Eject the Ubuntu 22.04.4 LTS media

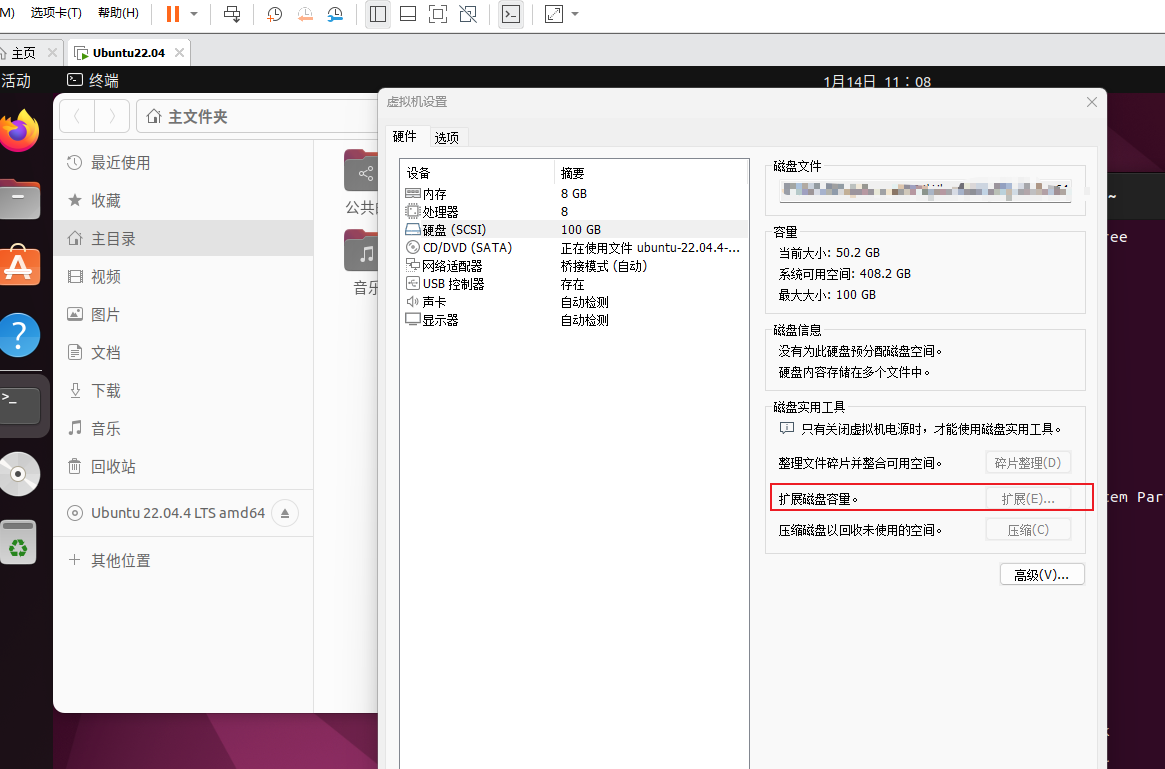[x=284, y=512]
